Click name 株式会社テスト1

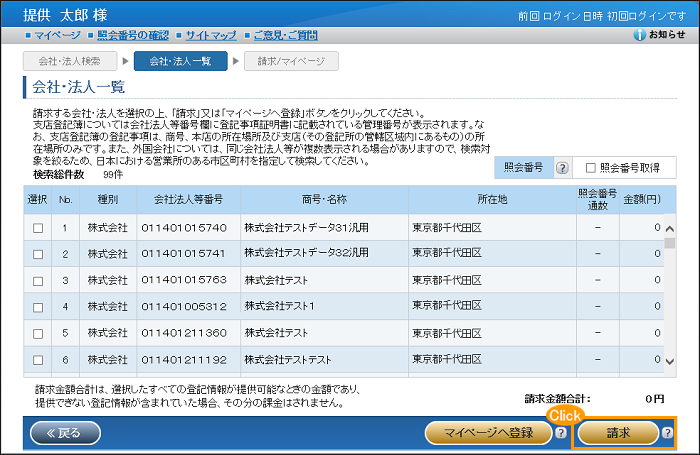[x=279, y=306]
